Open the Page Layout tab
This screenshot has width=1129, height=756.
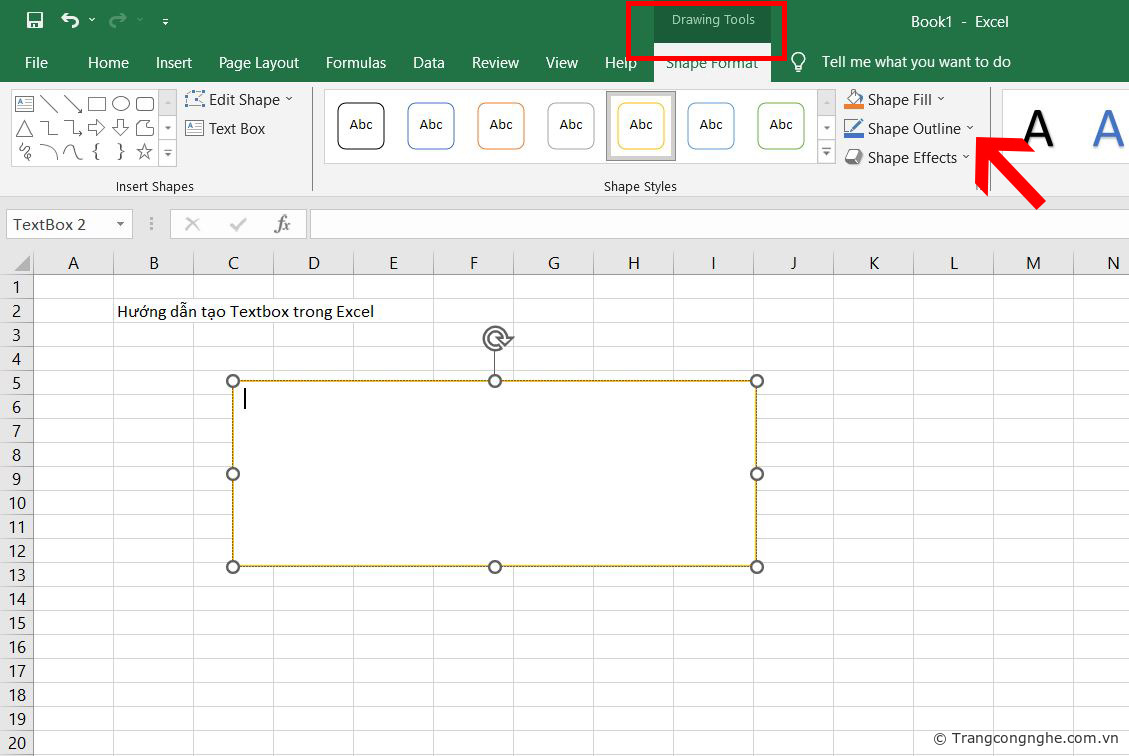[259, 62]
